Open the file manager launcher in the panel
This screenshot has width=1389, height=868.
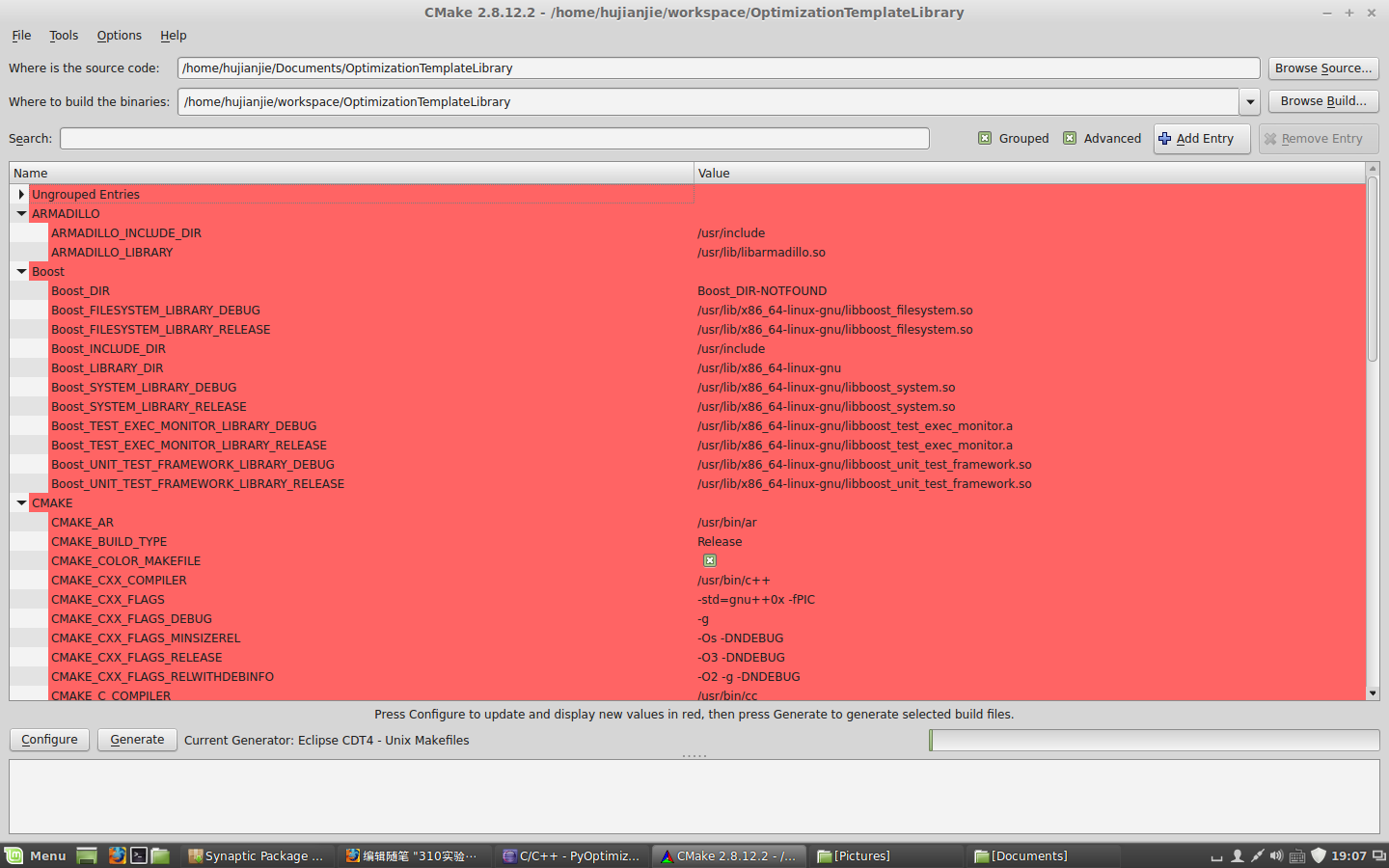pyautogui.click(x=161, y=855)
